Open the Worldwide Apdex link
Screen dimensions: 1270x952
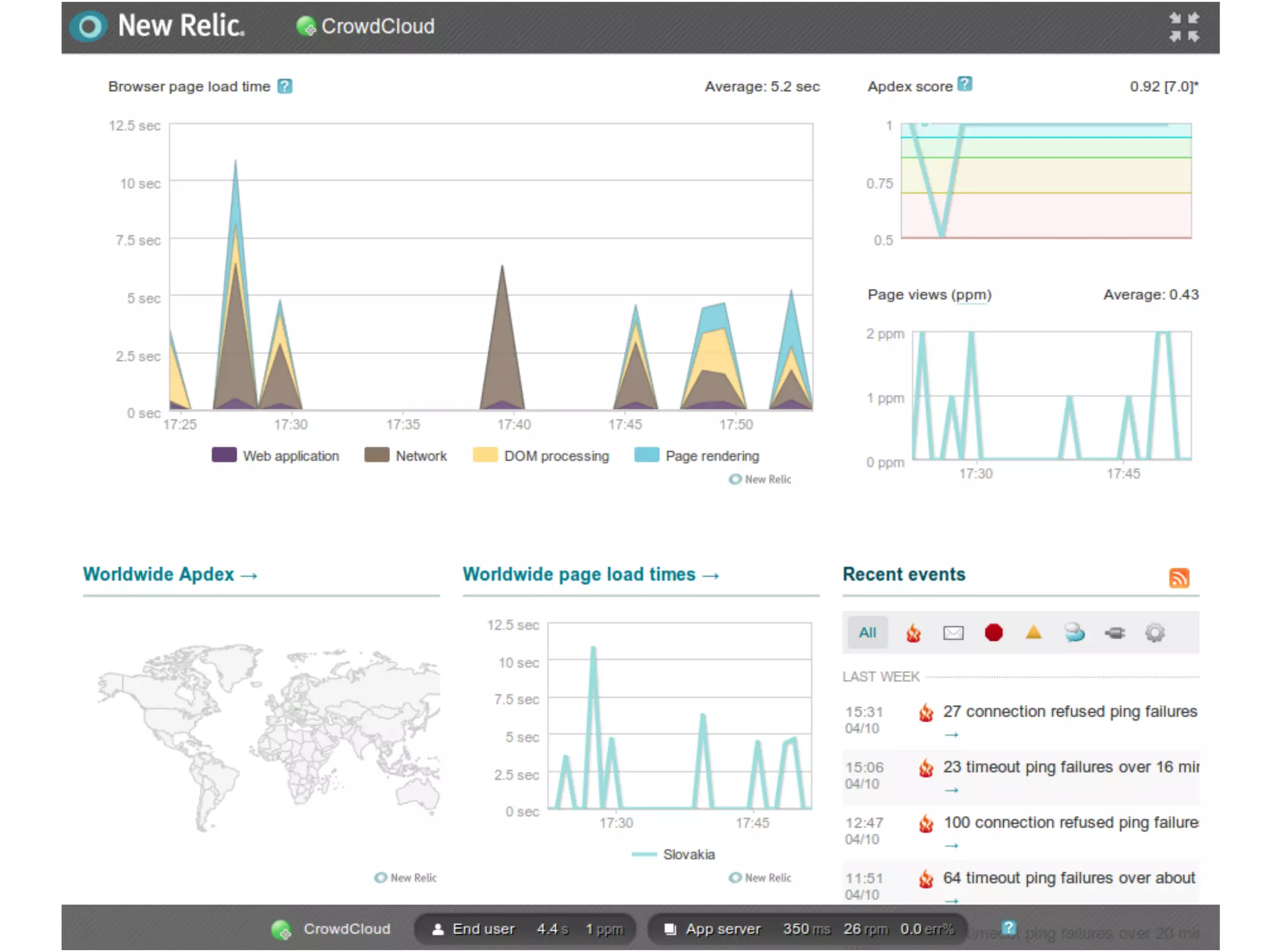170,575
